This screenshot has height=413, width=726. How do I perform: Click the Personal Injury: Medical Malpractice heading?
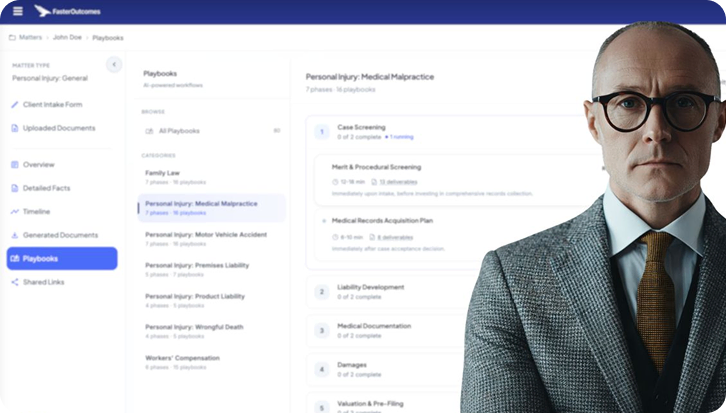(370, 77)
